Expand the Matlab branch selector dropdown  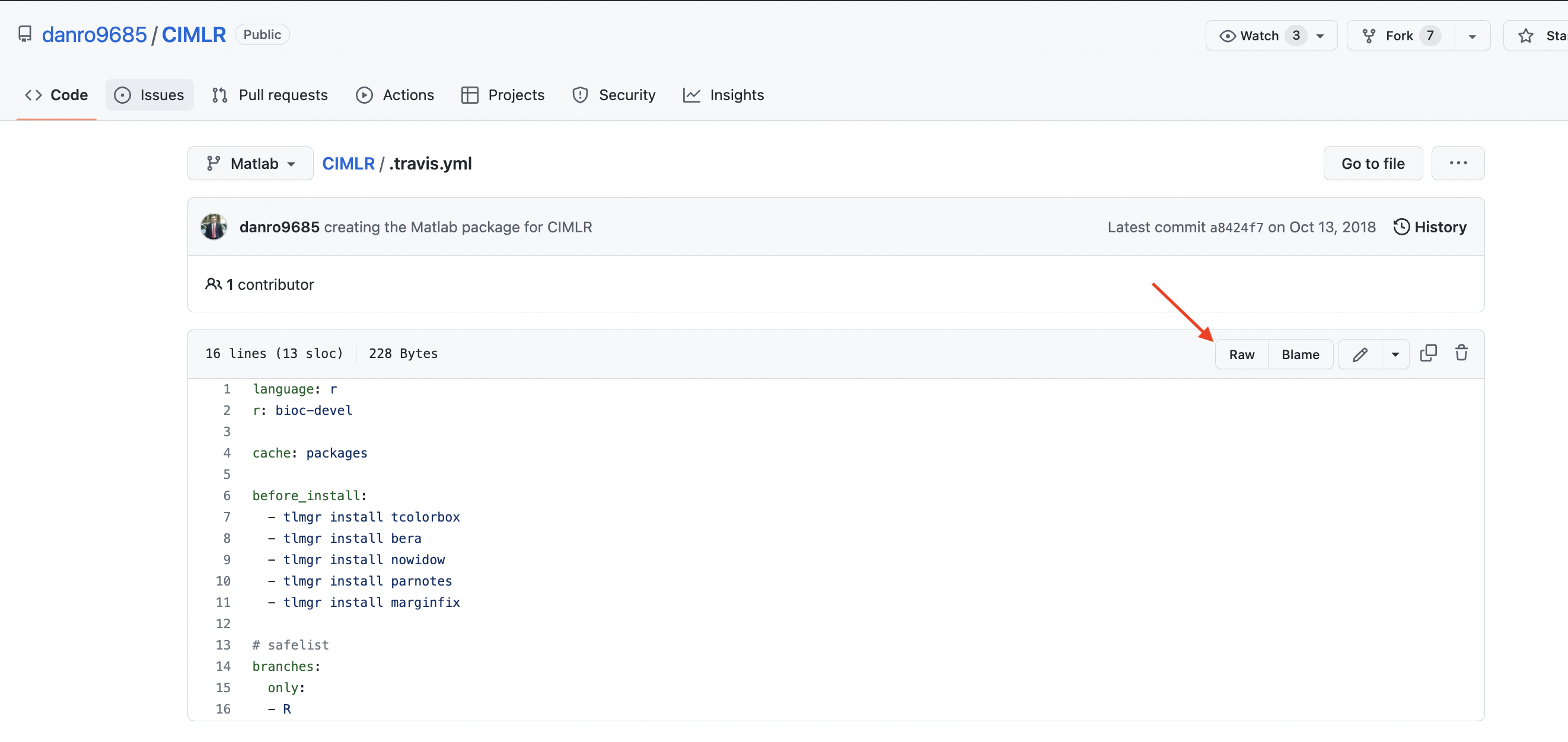click(250, 164)
